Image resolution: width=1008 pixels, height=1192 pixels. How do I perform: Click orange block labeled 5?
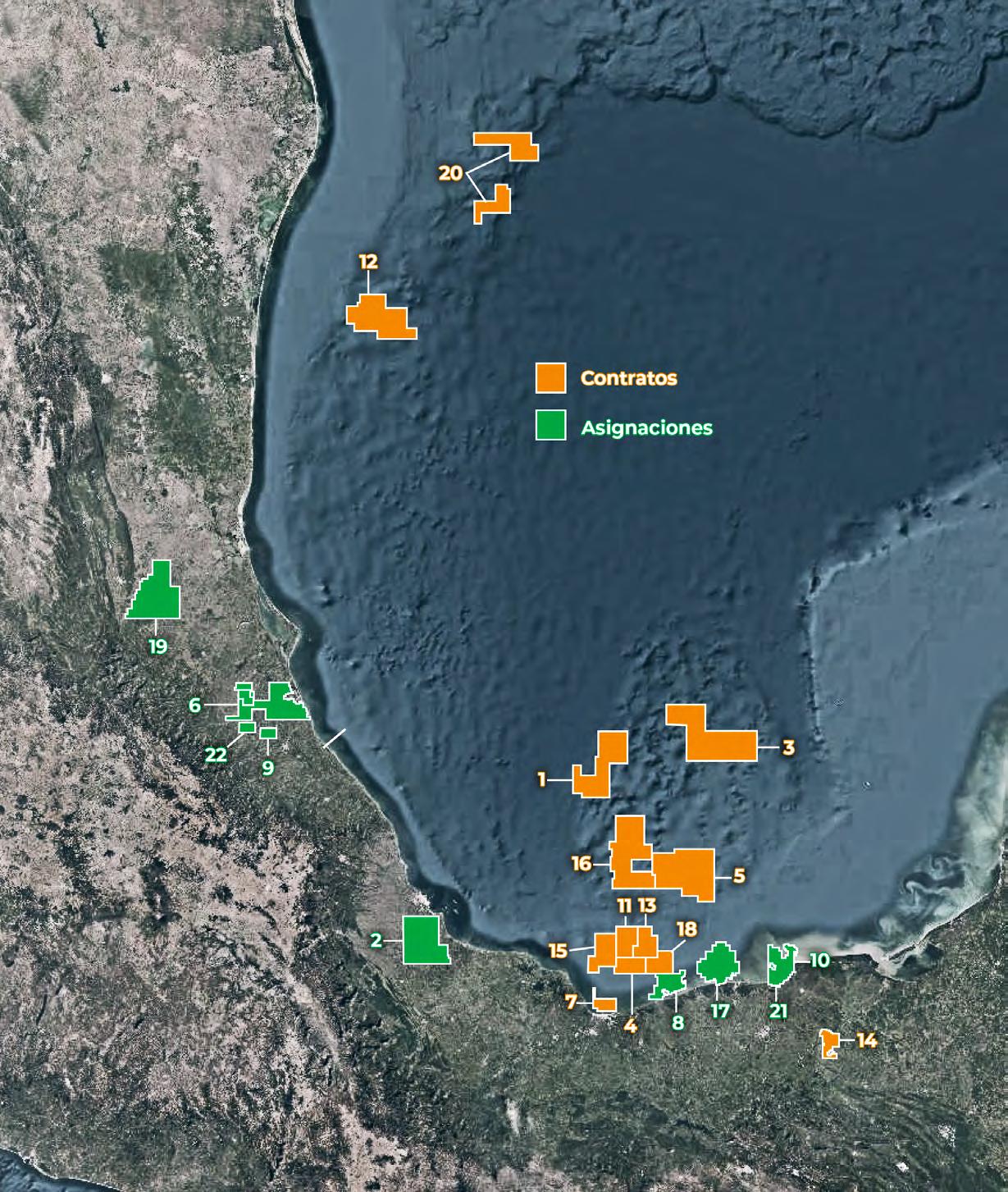tap(686, 874)
